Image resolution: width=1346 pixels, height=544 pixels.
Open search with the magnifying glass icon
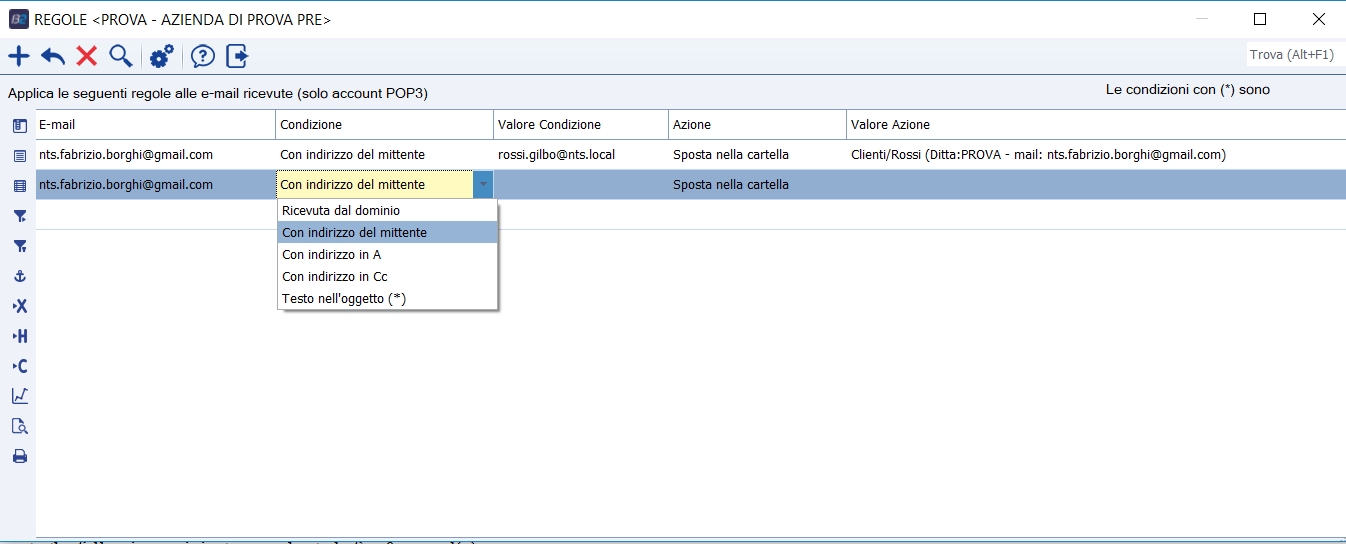[x=121, y=56]
